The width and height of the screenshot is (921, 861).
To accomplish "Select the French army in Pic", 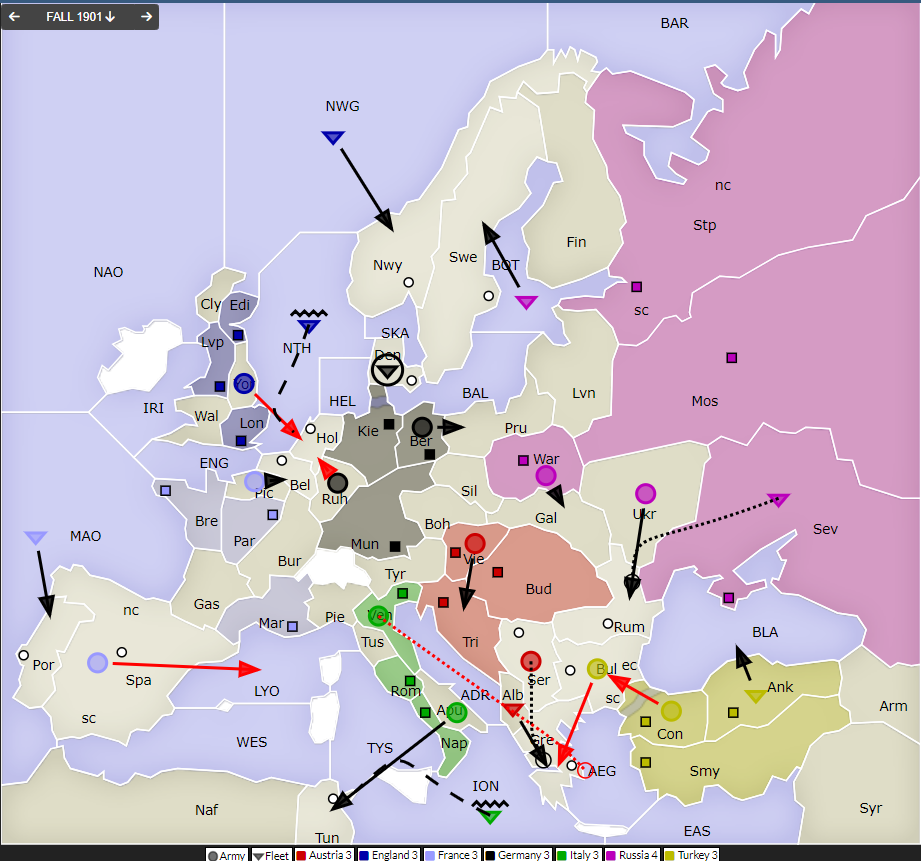I will (254, 481).
